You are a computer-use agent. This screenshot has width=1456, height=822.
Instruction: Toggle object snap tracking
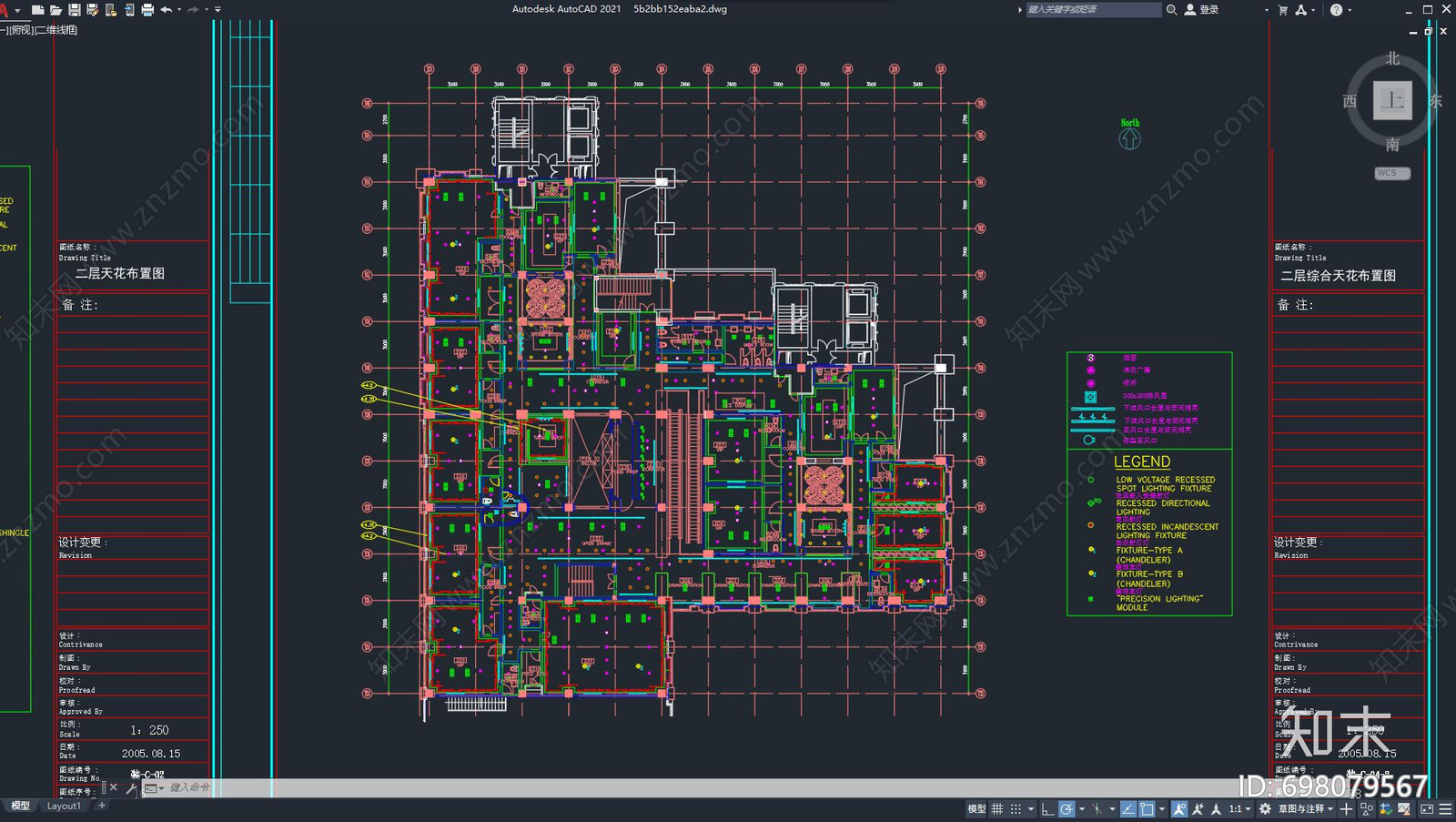coord(1128,808)
